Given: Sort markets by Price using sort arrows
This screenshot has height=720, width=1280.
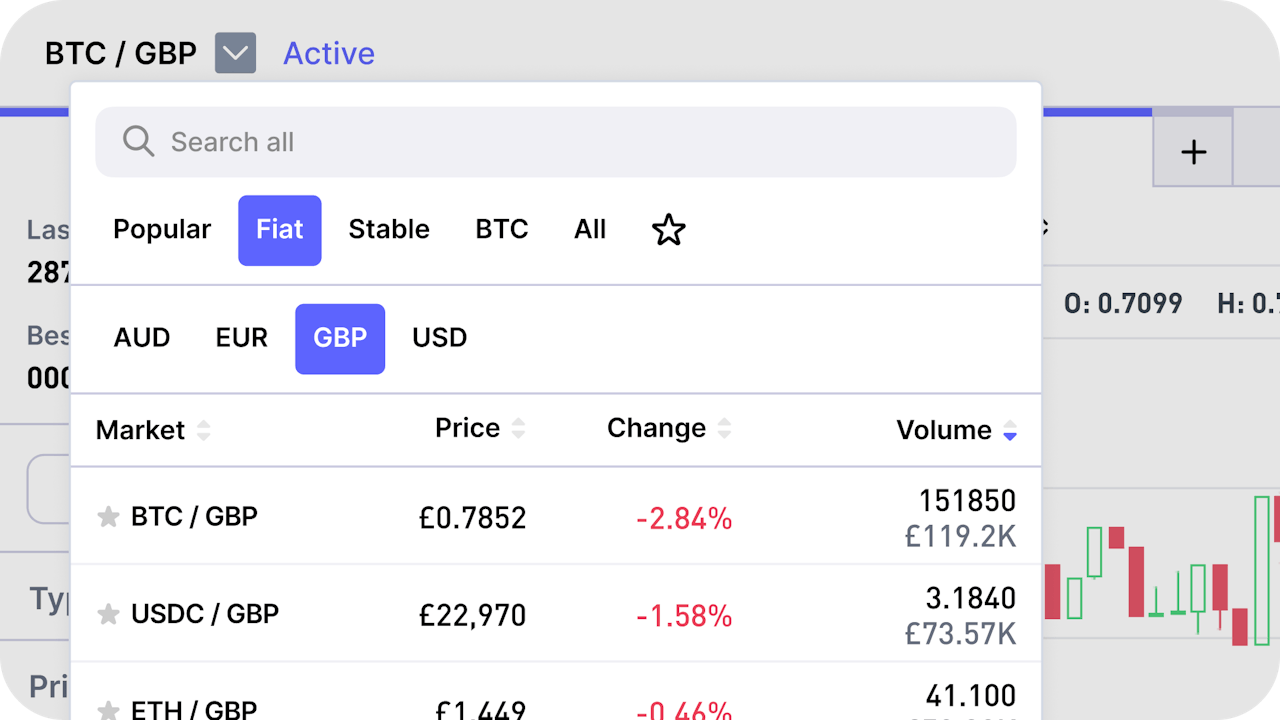Looking at the screenshot, I should (x=519, y=428).
